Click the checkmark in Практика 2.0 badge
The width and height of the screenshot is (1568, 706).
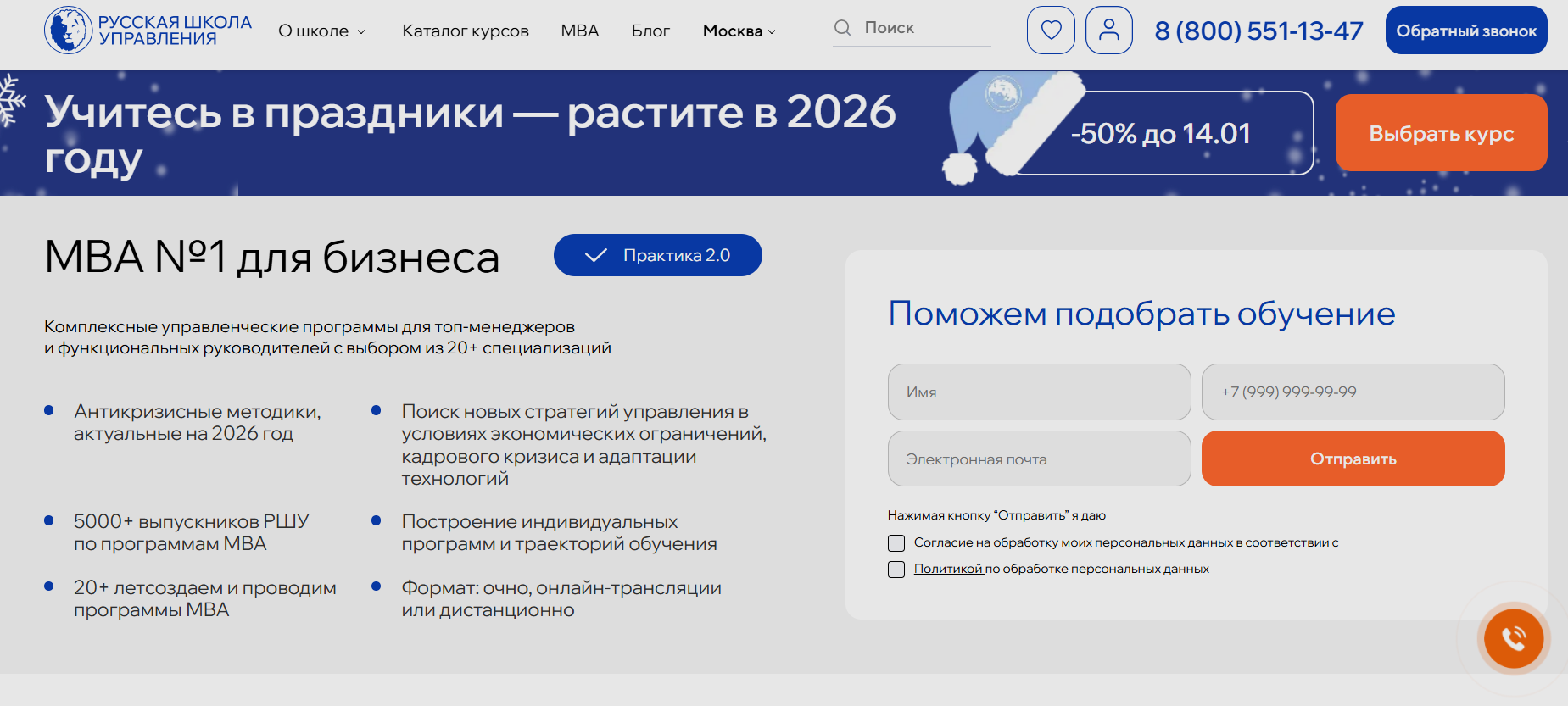coord(595,255)
